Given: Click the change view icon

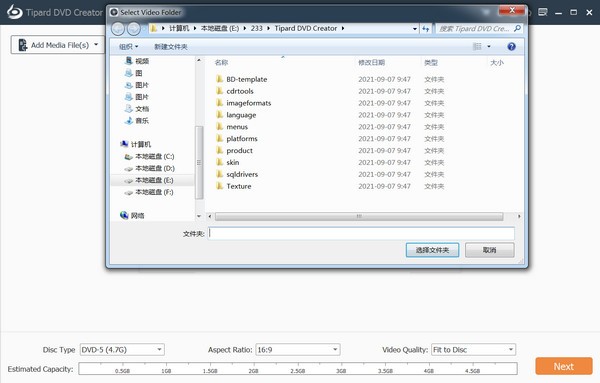Looking at the screenshot, I should pos(477,46).
